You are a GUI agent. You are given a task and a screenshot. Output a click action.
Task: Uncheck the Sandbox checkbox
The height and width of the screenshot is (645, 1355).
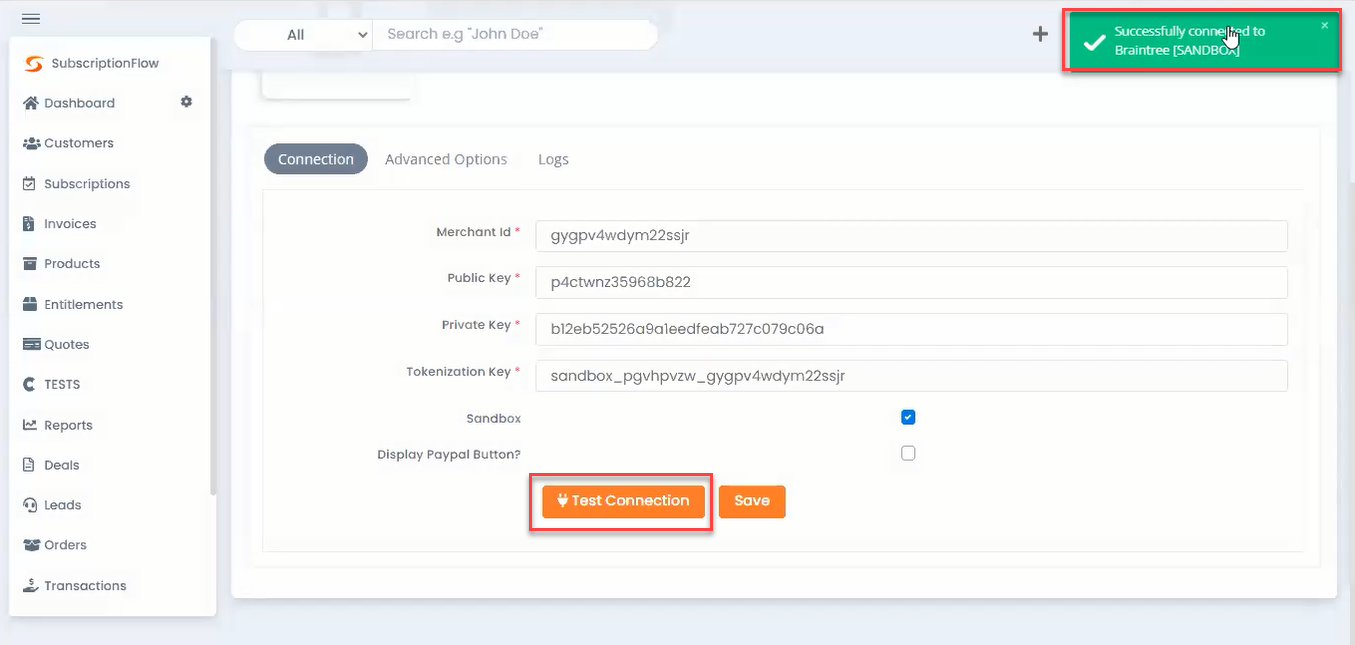pyautogui.click(x=908, y=417)
